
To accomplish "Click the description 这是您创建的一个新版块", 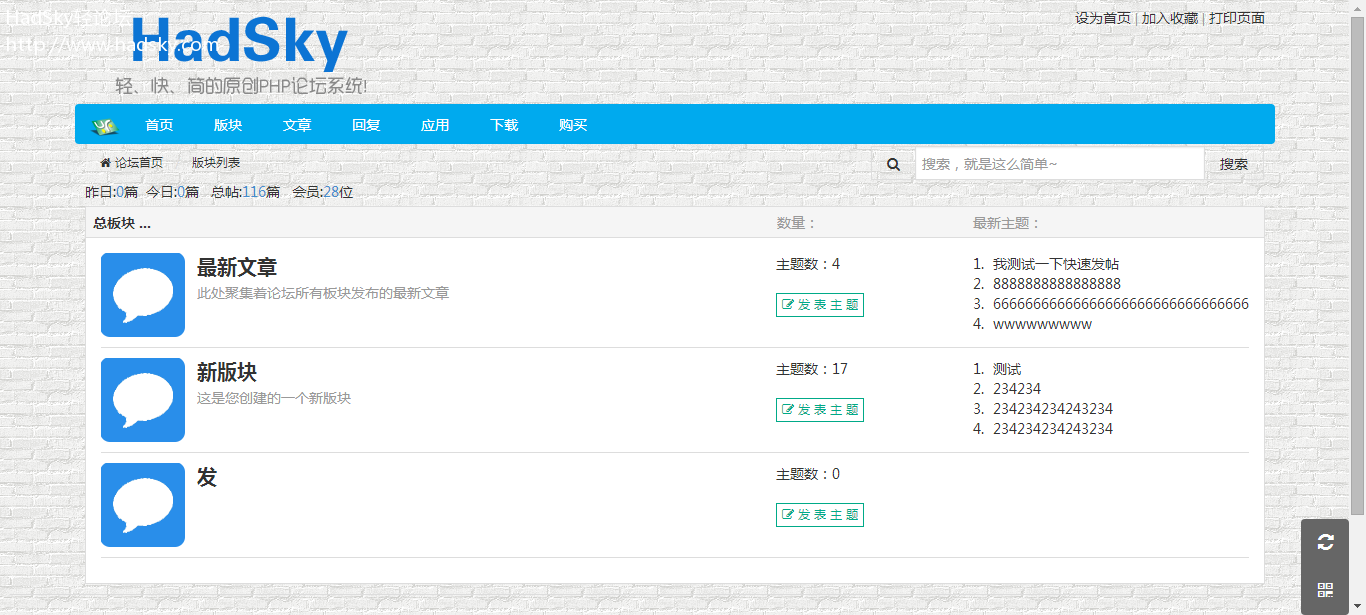I will (x=274, y=398).
